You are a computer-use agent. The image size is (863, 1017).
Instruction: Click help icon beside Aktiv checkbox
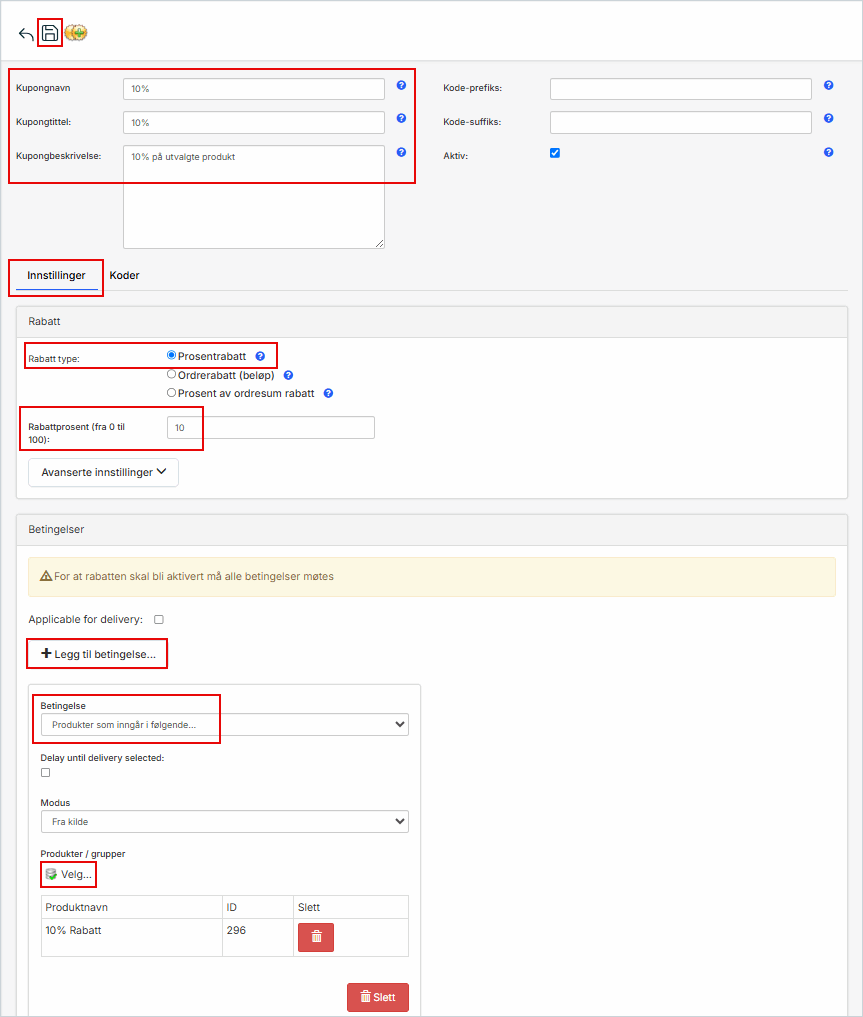pos(828,153)
